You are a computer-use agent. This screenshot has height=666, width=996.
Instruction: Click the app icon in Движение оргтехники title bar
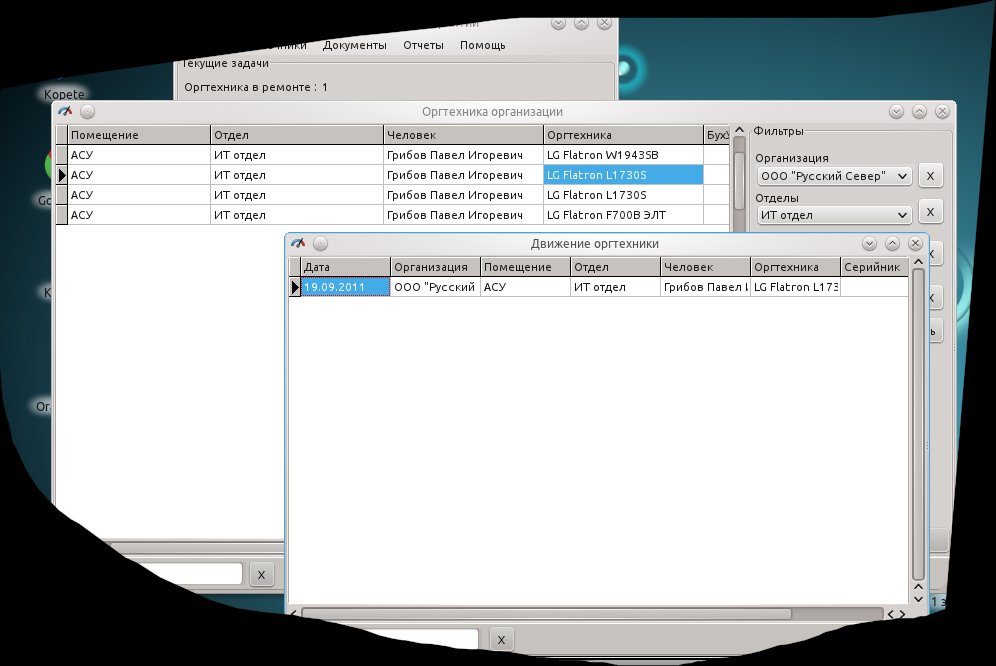298,243
